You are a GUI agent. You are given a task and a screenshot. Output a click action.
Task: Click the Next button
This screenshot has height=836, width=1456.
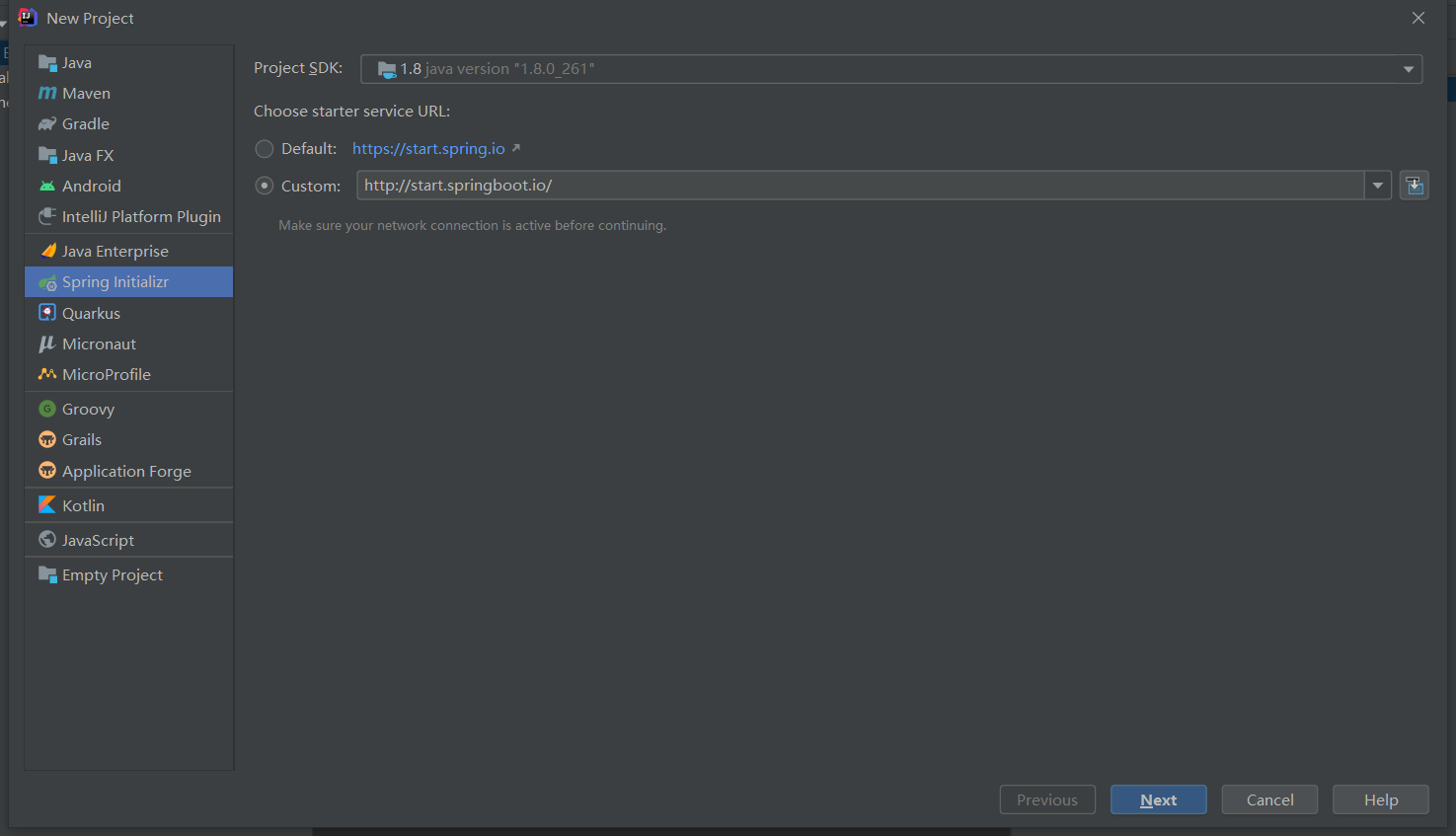(1158, 799)
